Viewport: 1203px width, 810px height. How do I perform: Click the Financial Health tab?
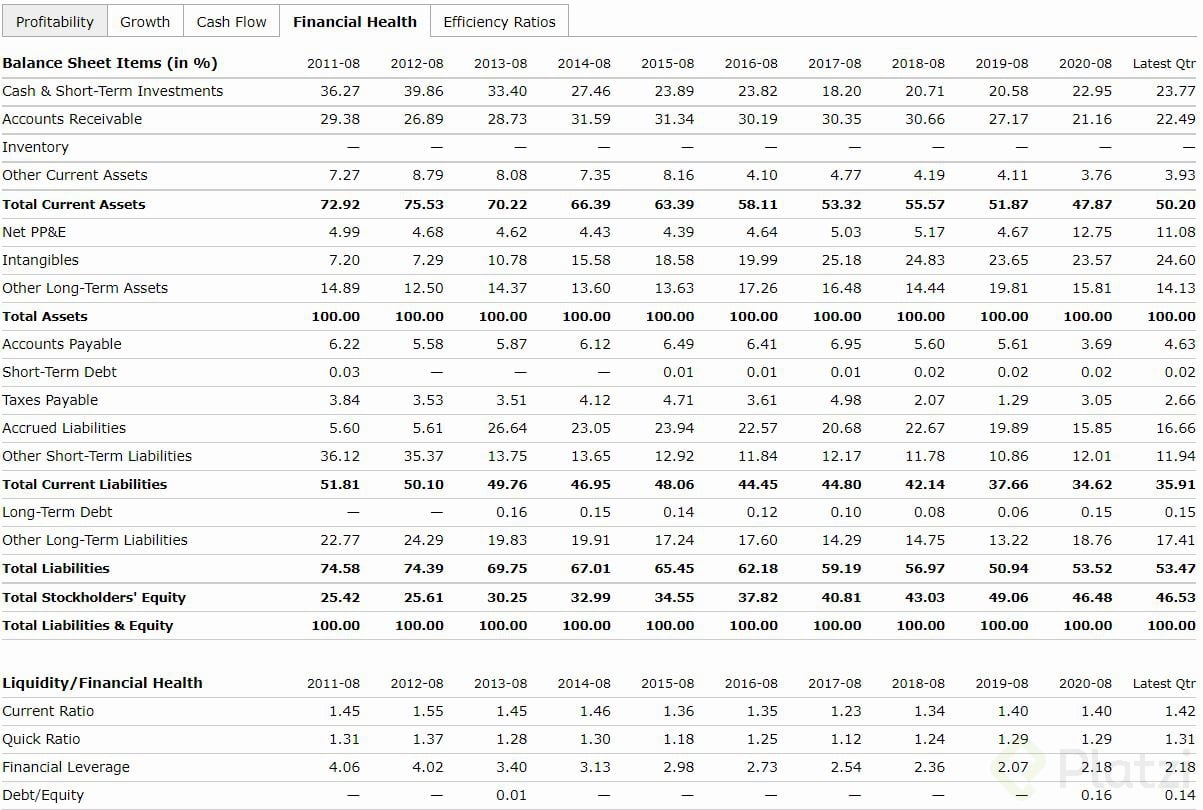click(355, 22)
